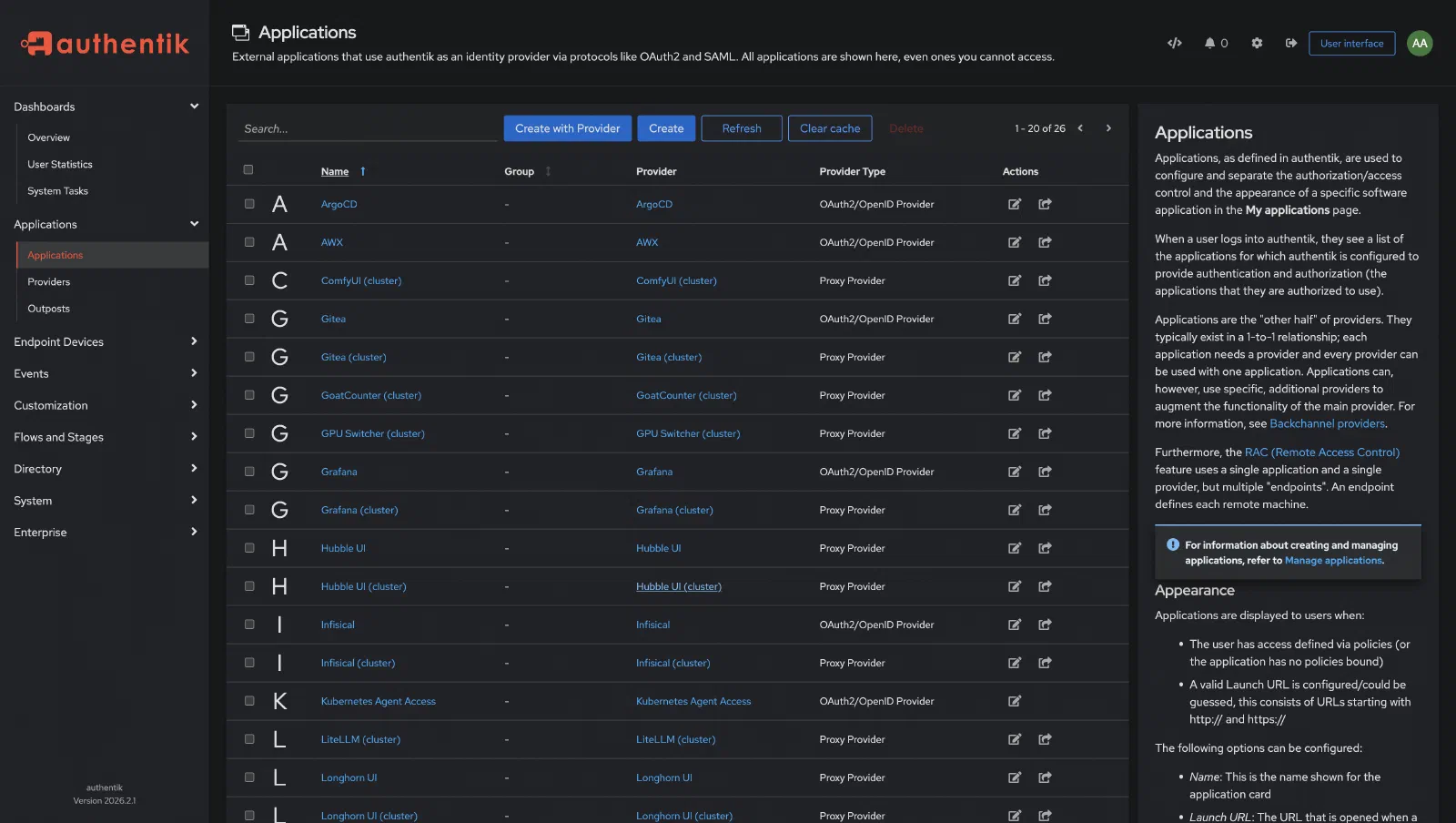Select the Kubernetes Agent Access checkbox
Viewport: 1456px width, 823px height.
point(249,701)
